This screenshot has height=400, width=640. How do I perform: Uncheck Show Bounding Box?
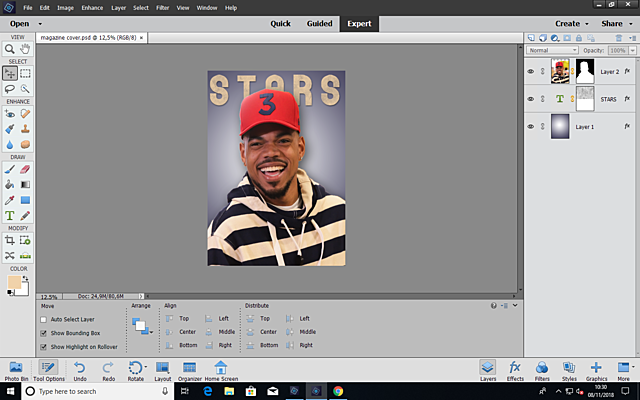44,333
